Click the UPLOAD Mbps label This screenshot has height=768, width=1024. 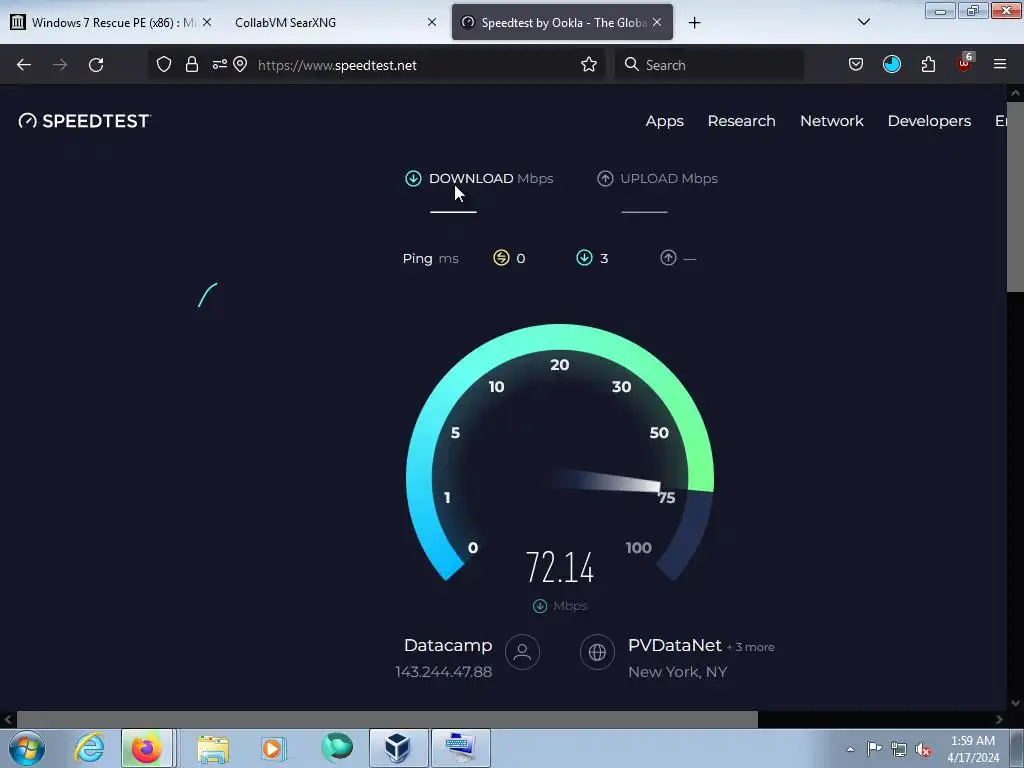[x=669, y=178]
